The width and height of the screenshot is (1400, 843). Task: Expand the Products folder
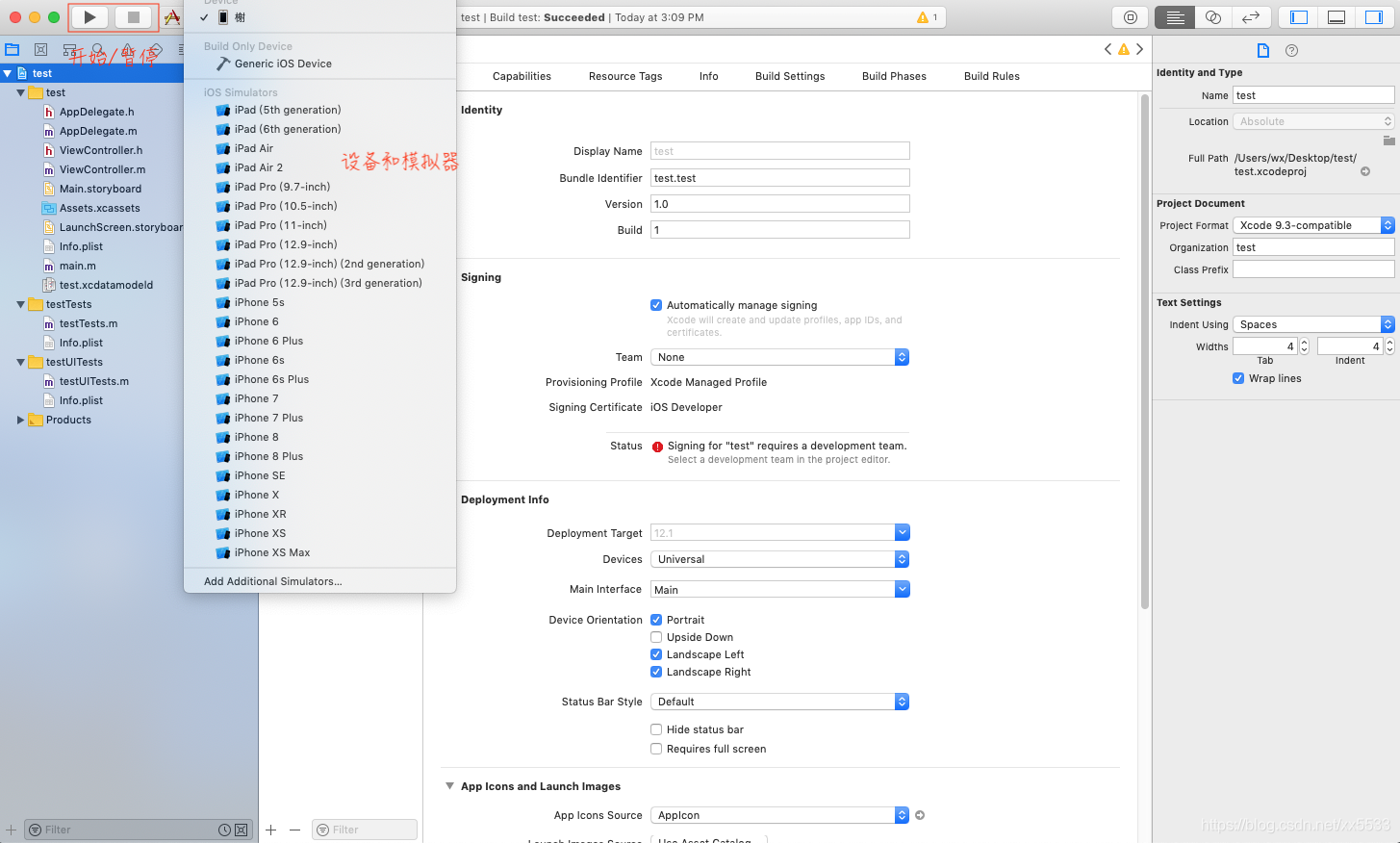[x=21, y=420]
